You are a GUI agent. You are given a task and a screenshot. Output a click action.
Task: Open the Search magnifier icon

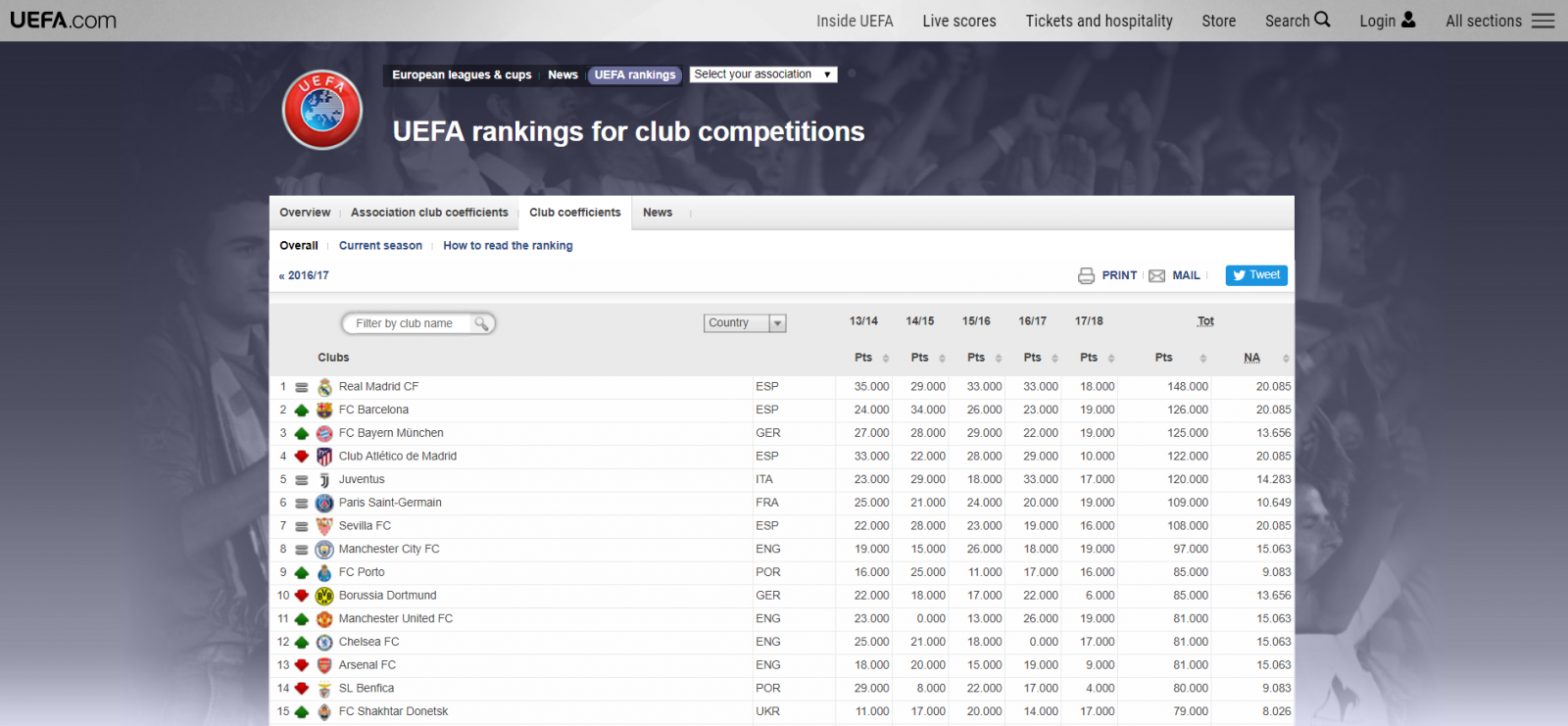(x=1322, y=20)
